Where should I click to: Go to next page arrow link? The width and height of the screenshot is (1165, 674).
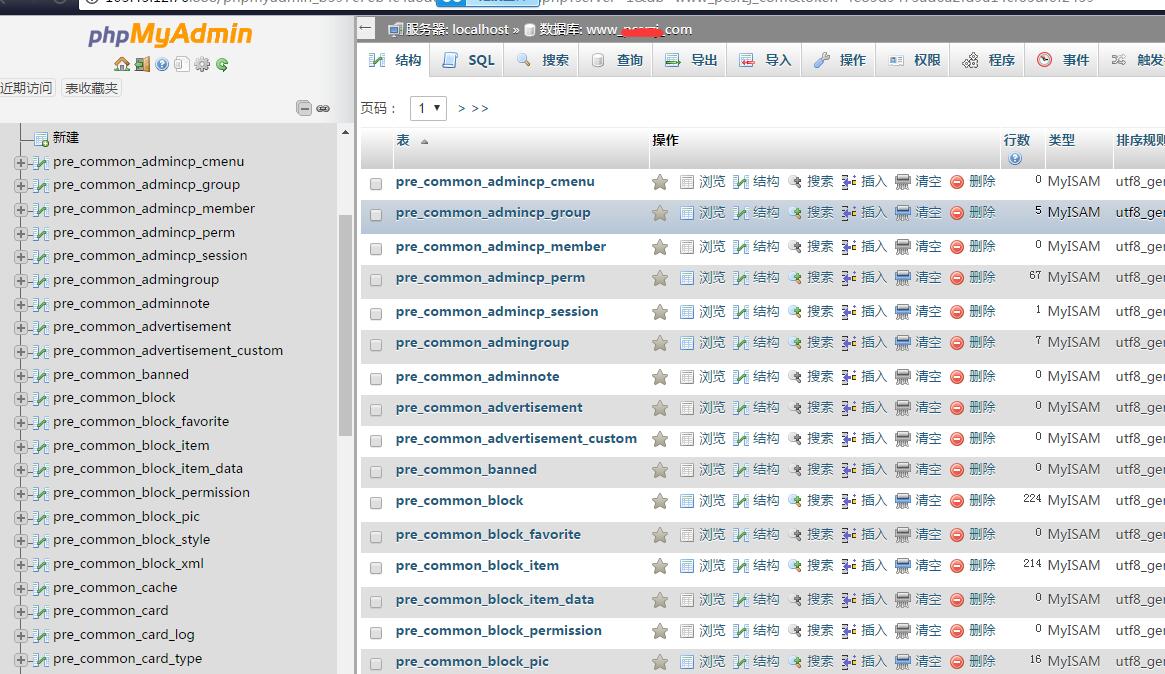point(461,108)
